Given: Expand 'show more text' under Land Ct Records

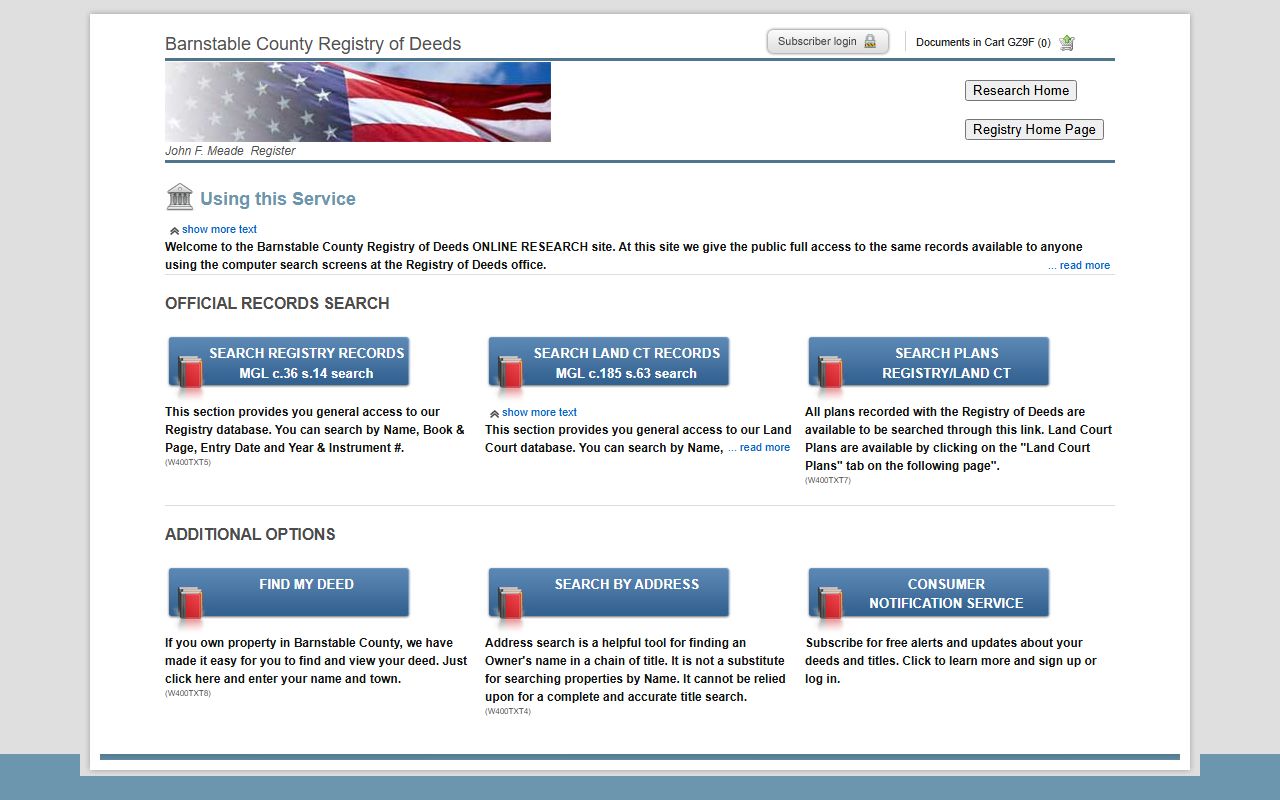Looking at the screenshot, I should [x=538, y=412].
